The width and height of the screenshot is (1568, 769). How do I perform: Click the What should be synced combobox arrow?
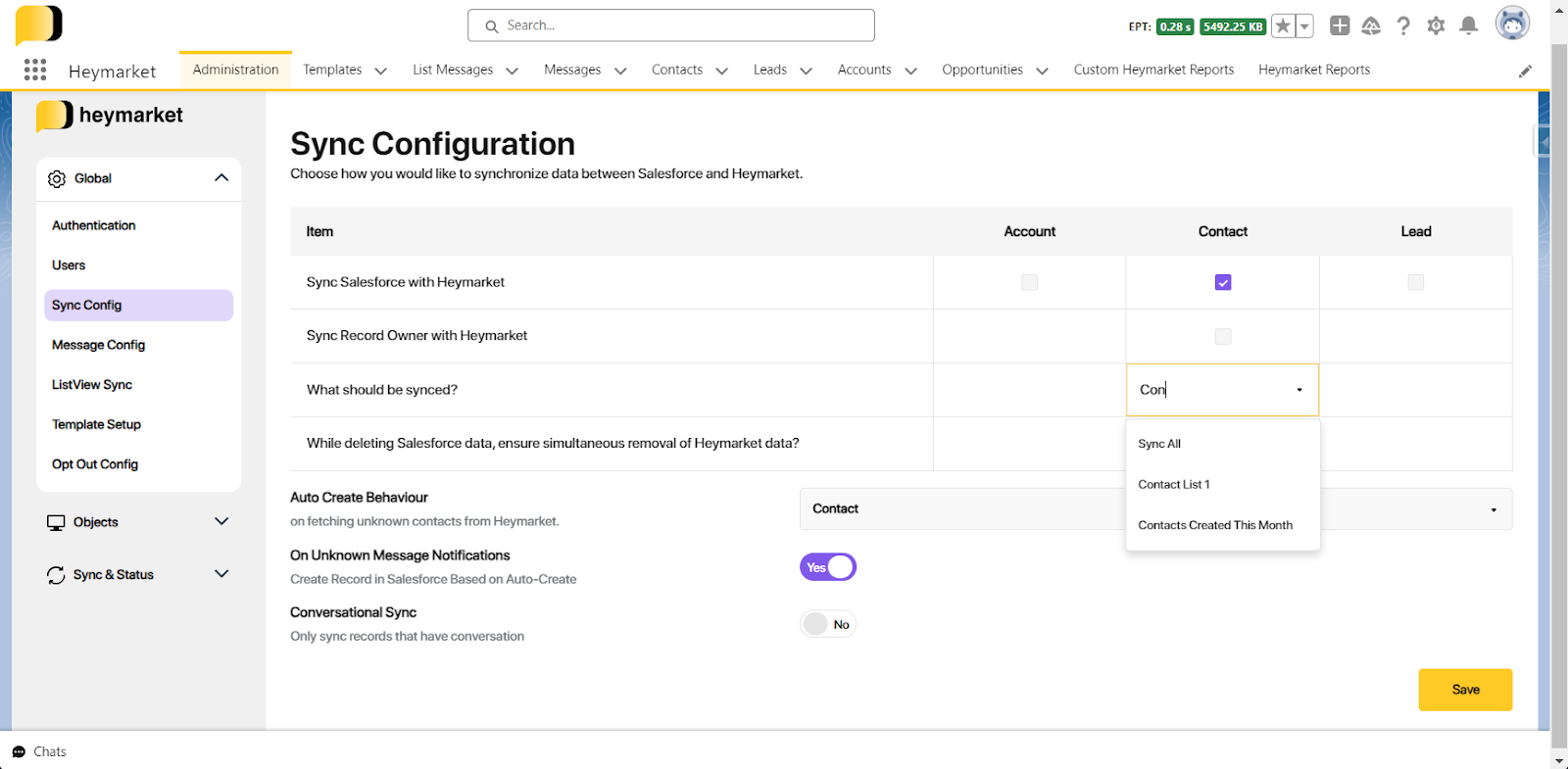(x=1299, y=390)
